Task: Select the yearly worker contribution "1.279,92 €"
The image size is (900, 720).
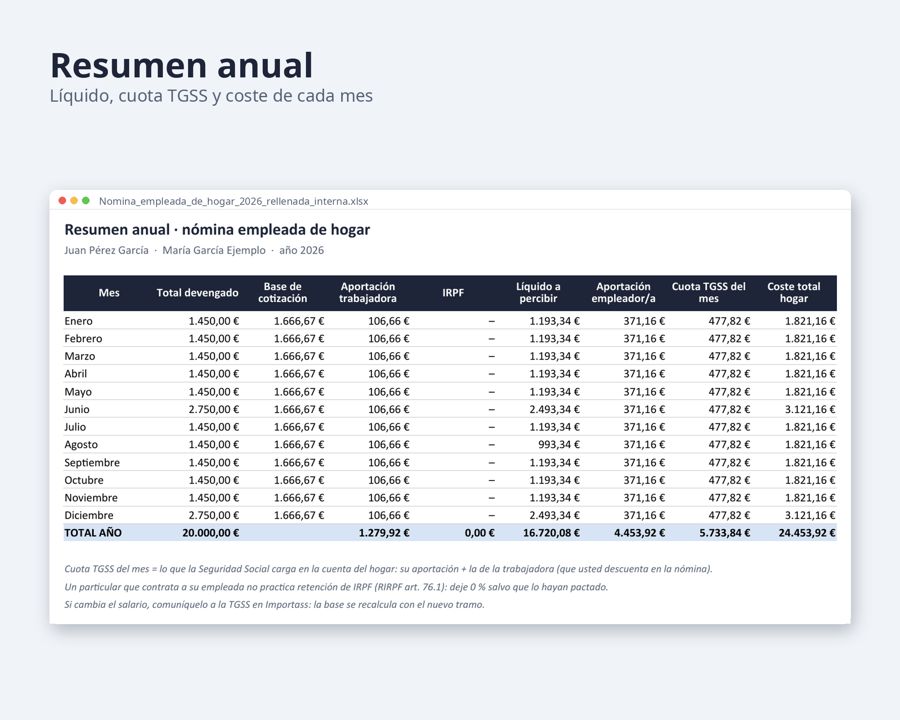Action: 384,533
